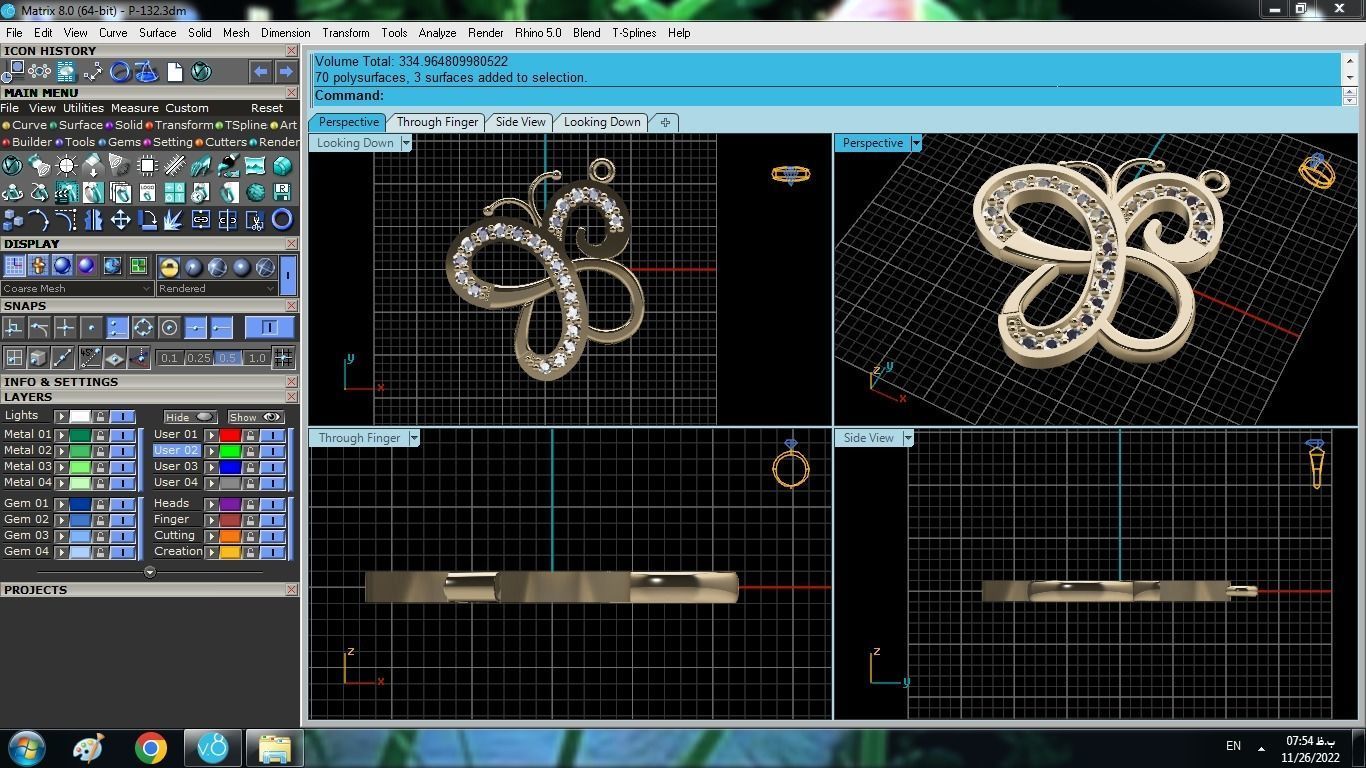The width and height of the screenshot is (1366, 768).
Task: Open the Rhino 5.0 menu
Action: [x=538, y=33]
